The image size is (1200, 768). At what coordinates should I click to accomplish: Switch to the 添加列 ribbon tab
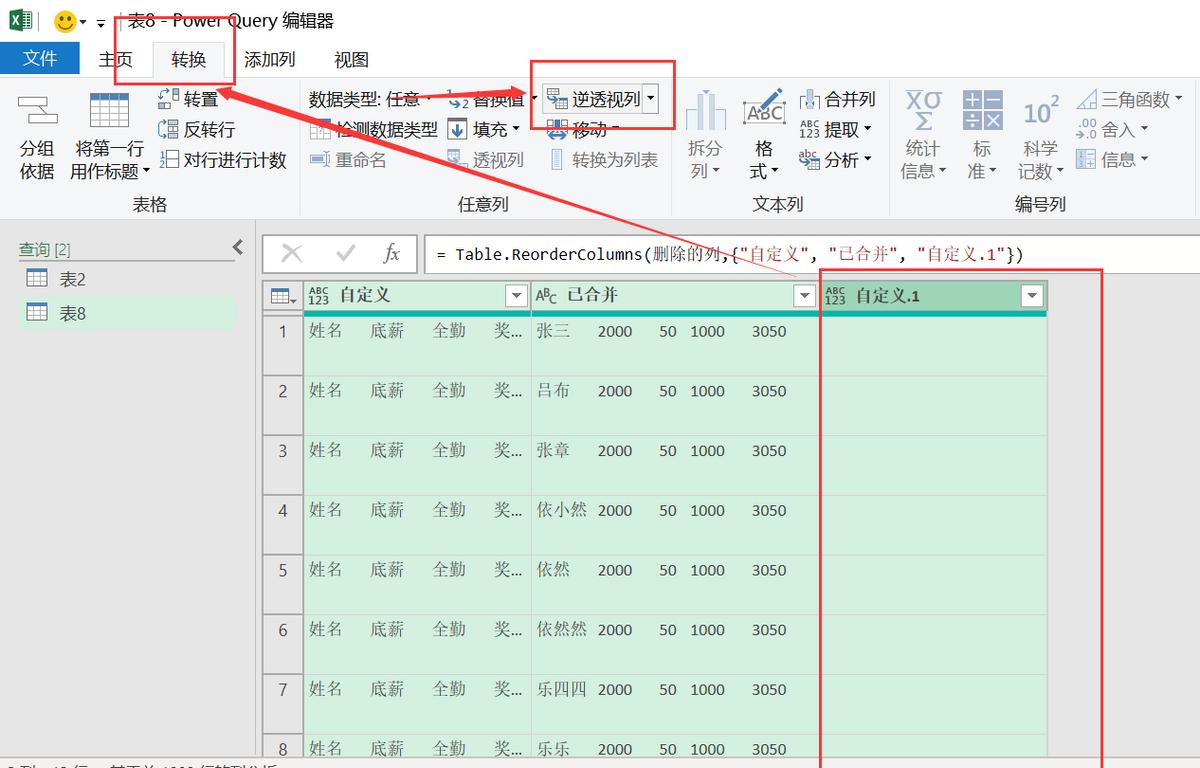268,59
